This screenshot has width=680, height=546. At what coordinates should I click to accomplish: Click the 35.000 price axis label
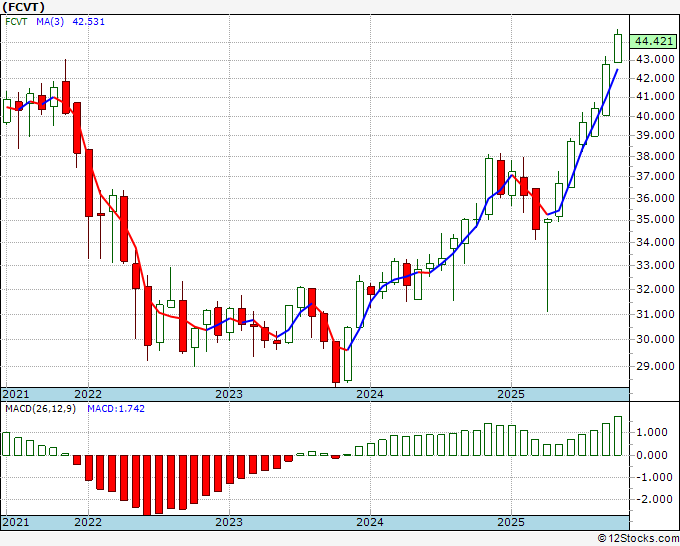(x=655, y=219)
